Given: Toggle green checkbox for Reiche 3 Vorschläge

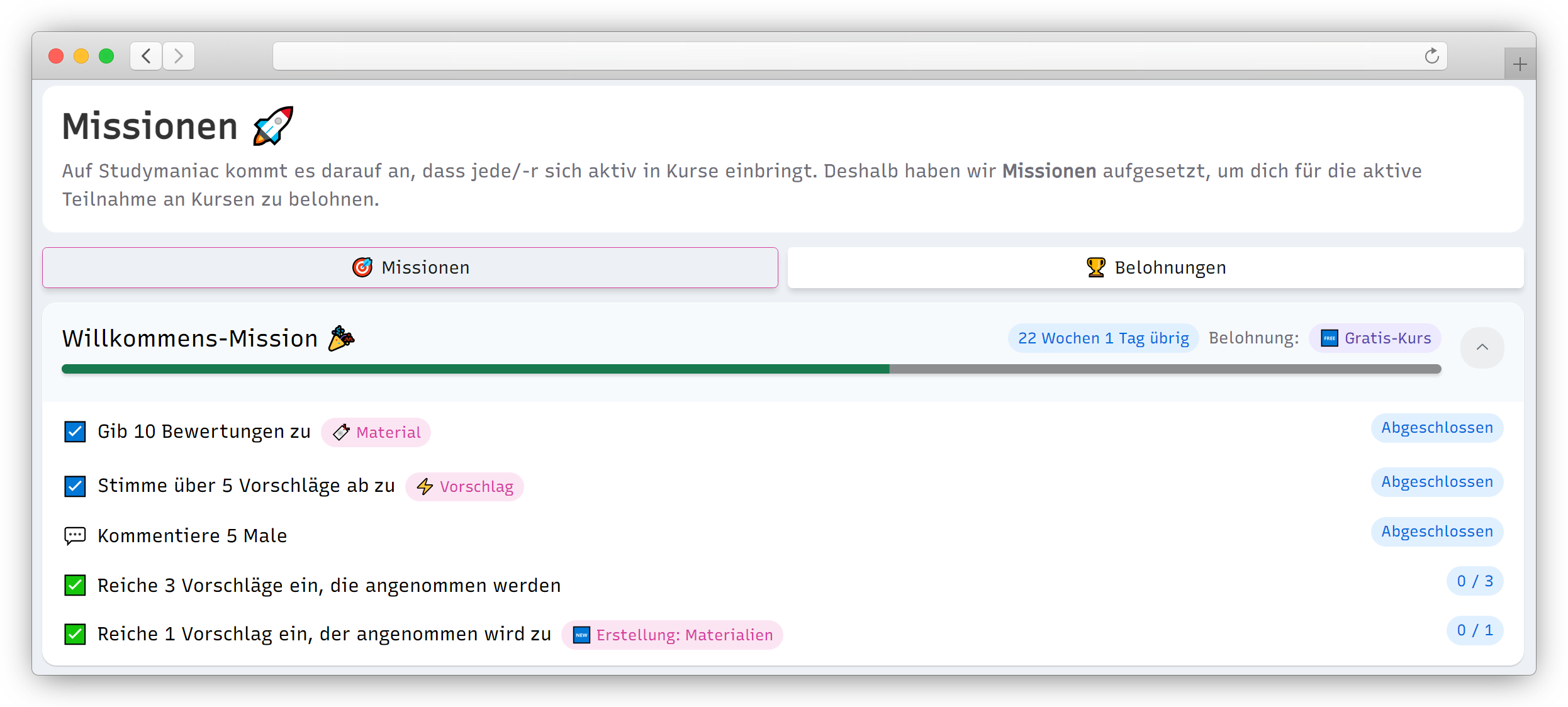Looking at the screenshot, I should click(75, 585).
